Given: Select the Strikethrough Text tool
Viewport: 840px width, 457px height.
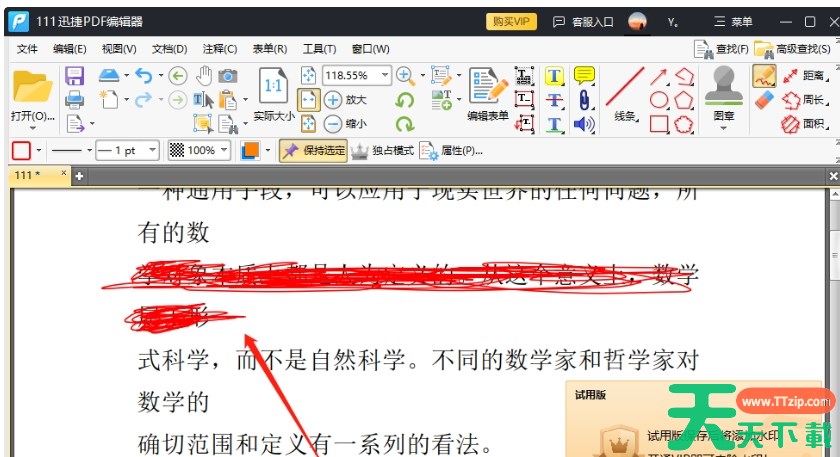Looking at the screenshot, I should (554, 100).
